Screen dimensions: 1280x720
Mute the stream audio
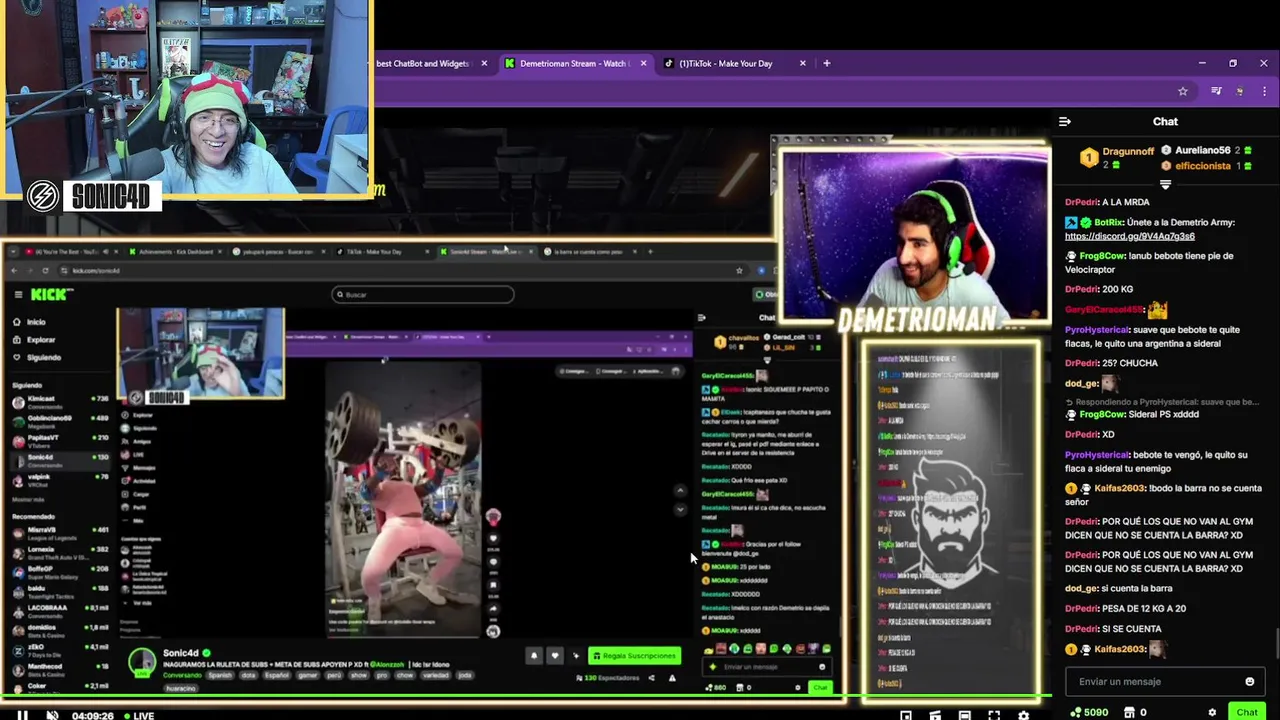52,715
